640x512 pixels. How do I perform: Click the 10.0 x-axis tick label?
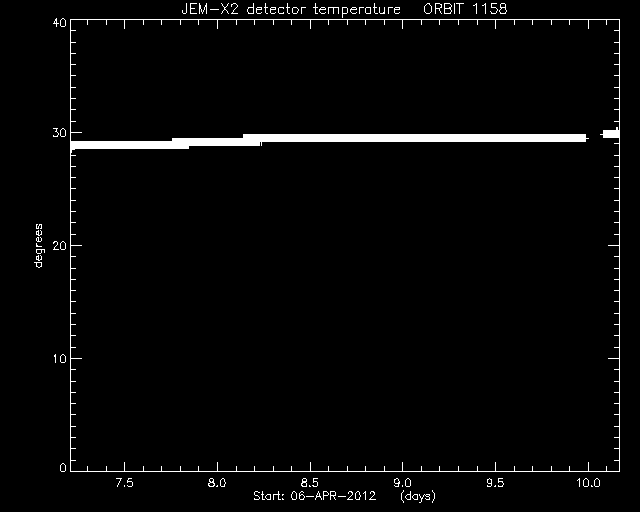pos(588,483)
